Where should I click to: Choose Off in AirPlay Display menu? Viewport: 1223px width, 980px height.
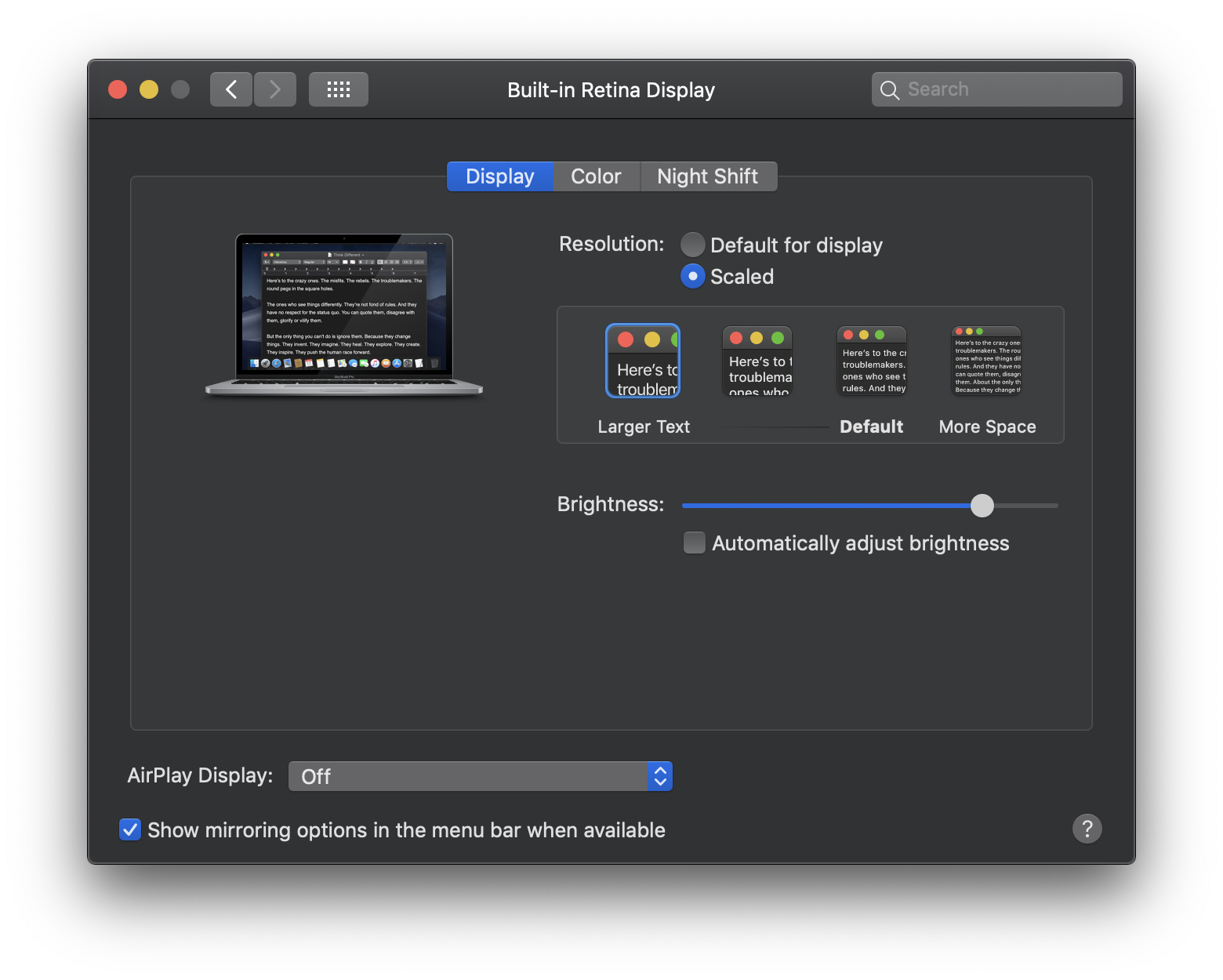pos(480,776)
